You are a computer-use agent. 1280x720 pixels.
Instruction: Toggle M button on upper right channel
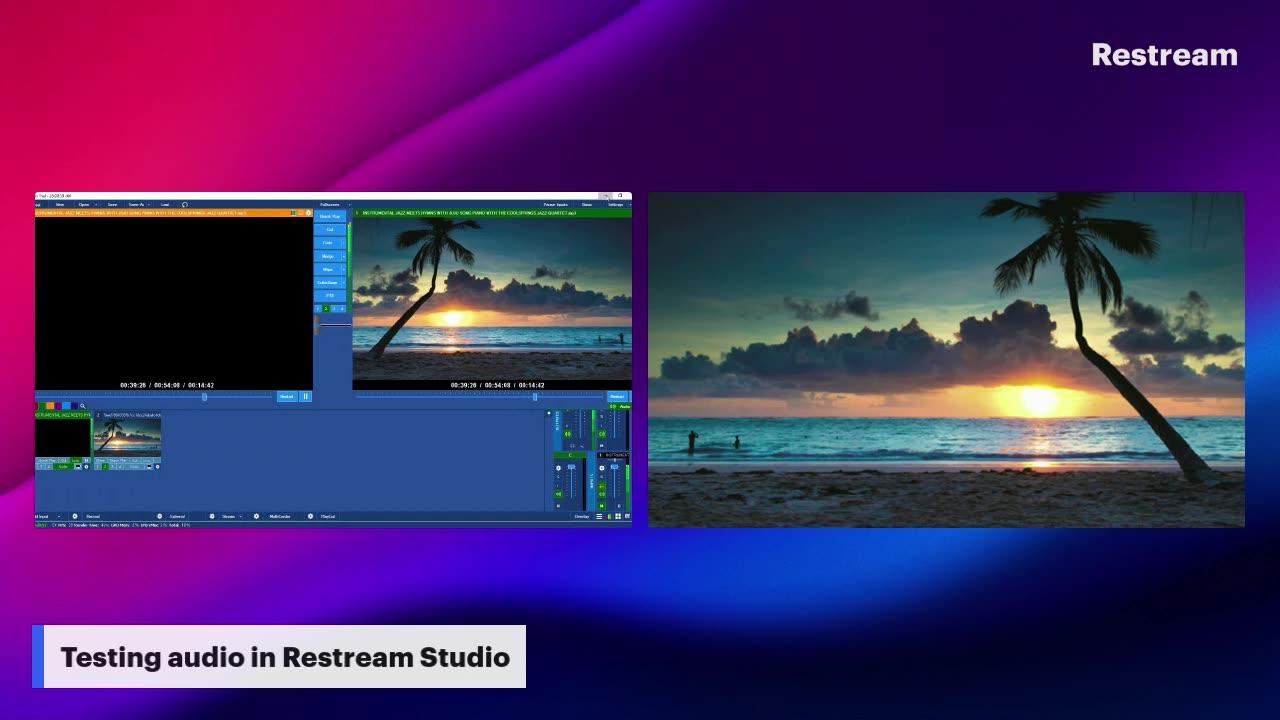coord(601,446)
